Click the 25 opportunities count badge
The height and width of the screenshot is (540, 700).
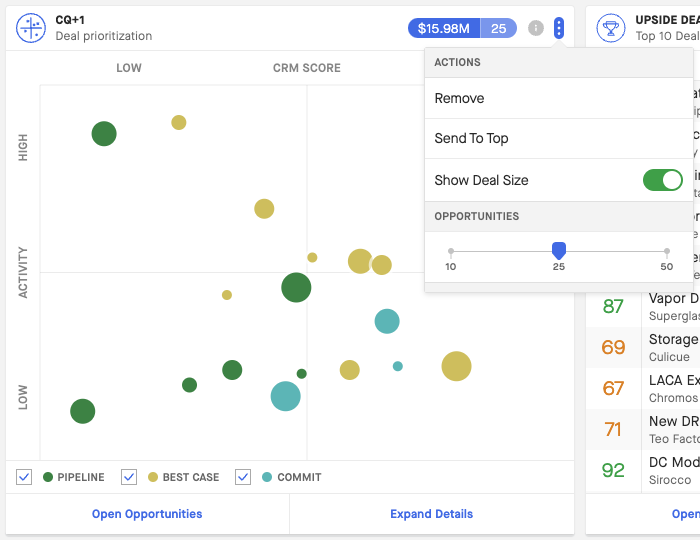(x=499, y=28)
